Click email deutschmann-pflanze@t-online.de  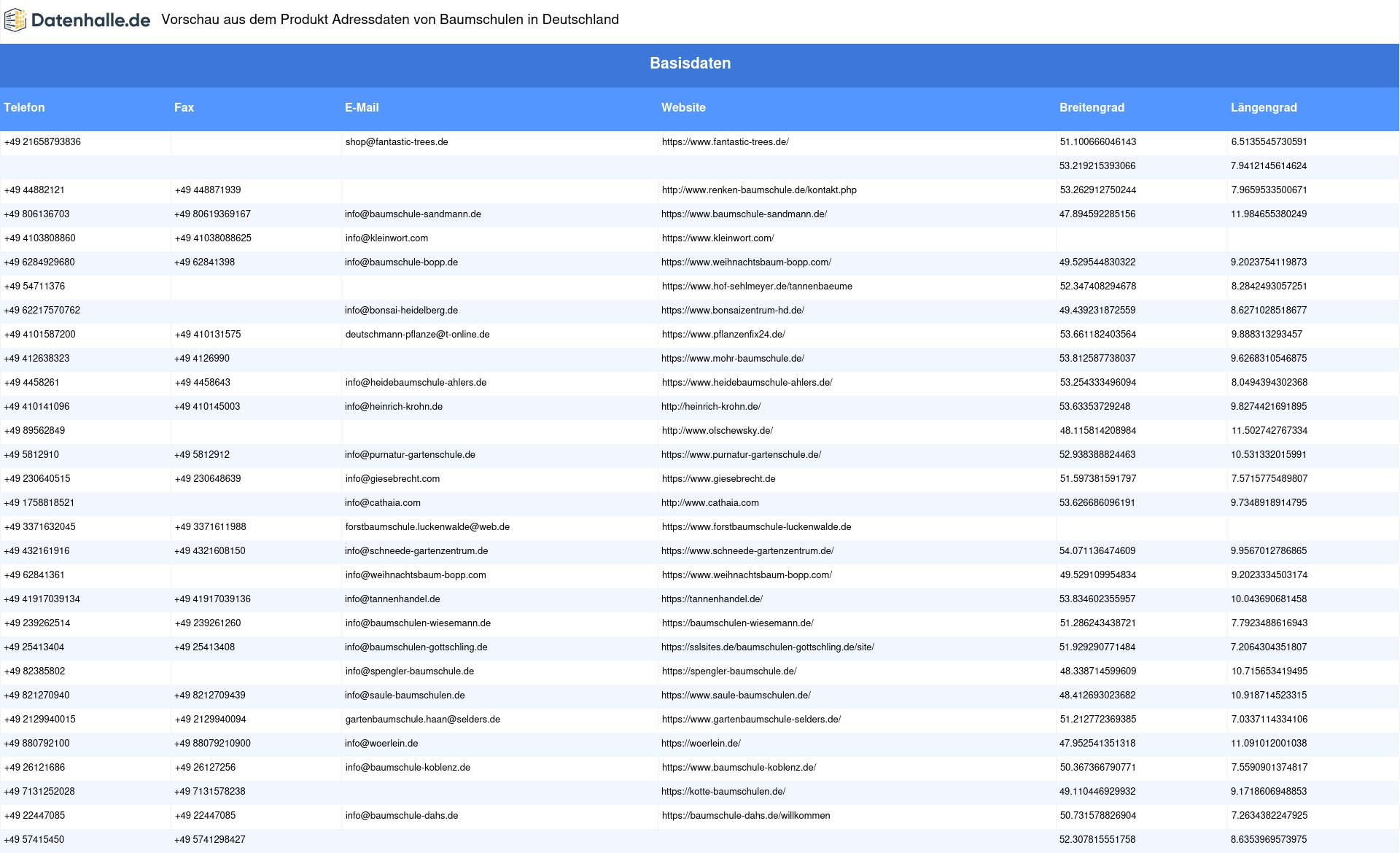pos(417,335)
